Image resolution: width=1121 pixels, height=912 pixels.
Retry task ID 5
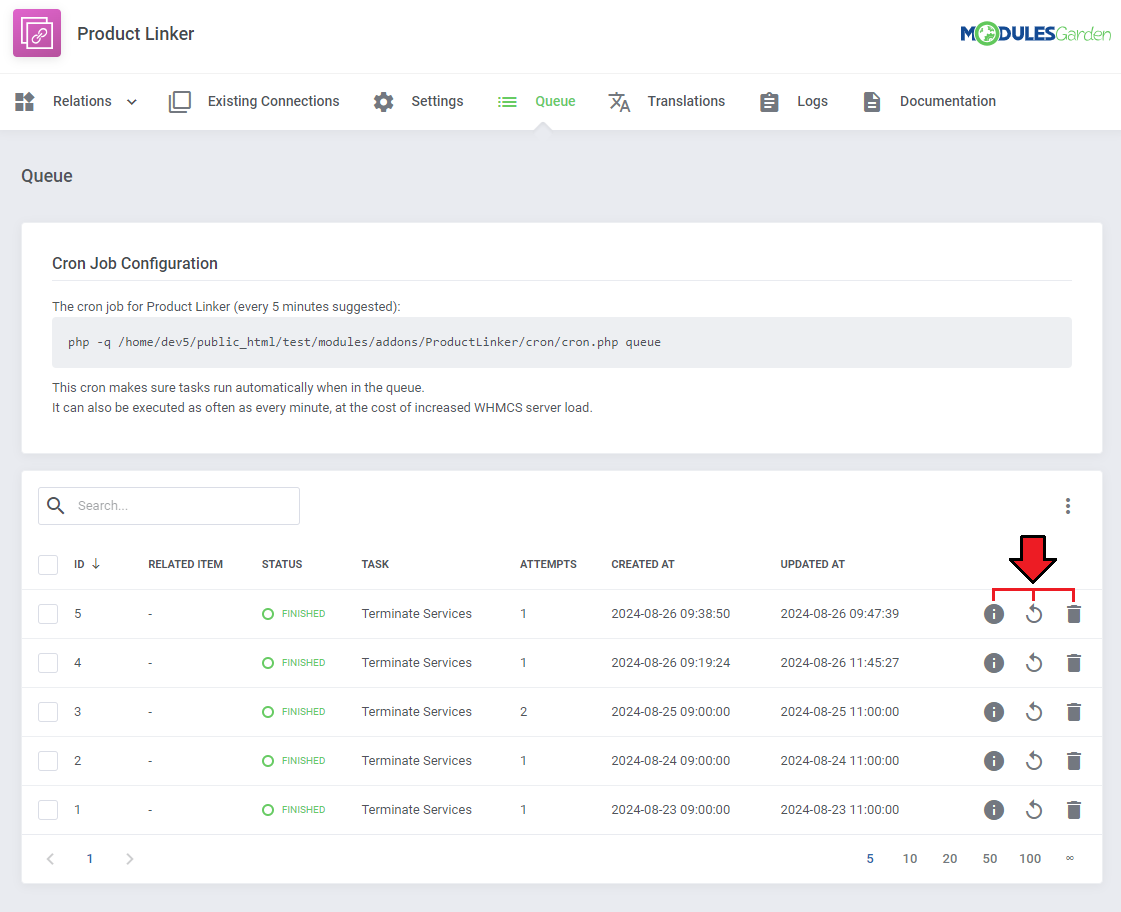point(1034,614)
